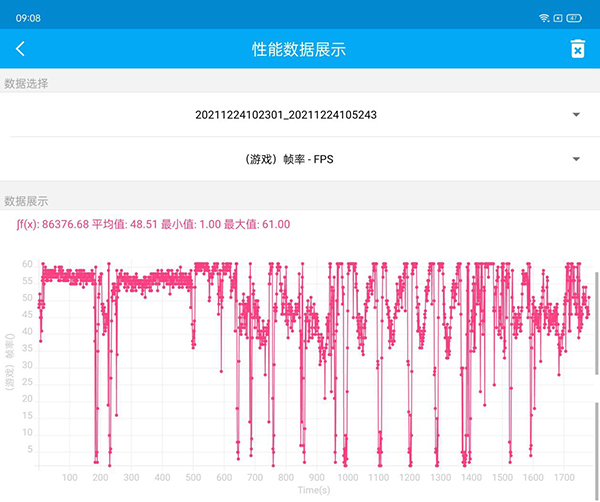
Task: Tap the Wi-Fi status icon
Action: [x=545, y=18]
